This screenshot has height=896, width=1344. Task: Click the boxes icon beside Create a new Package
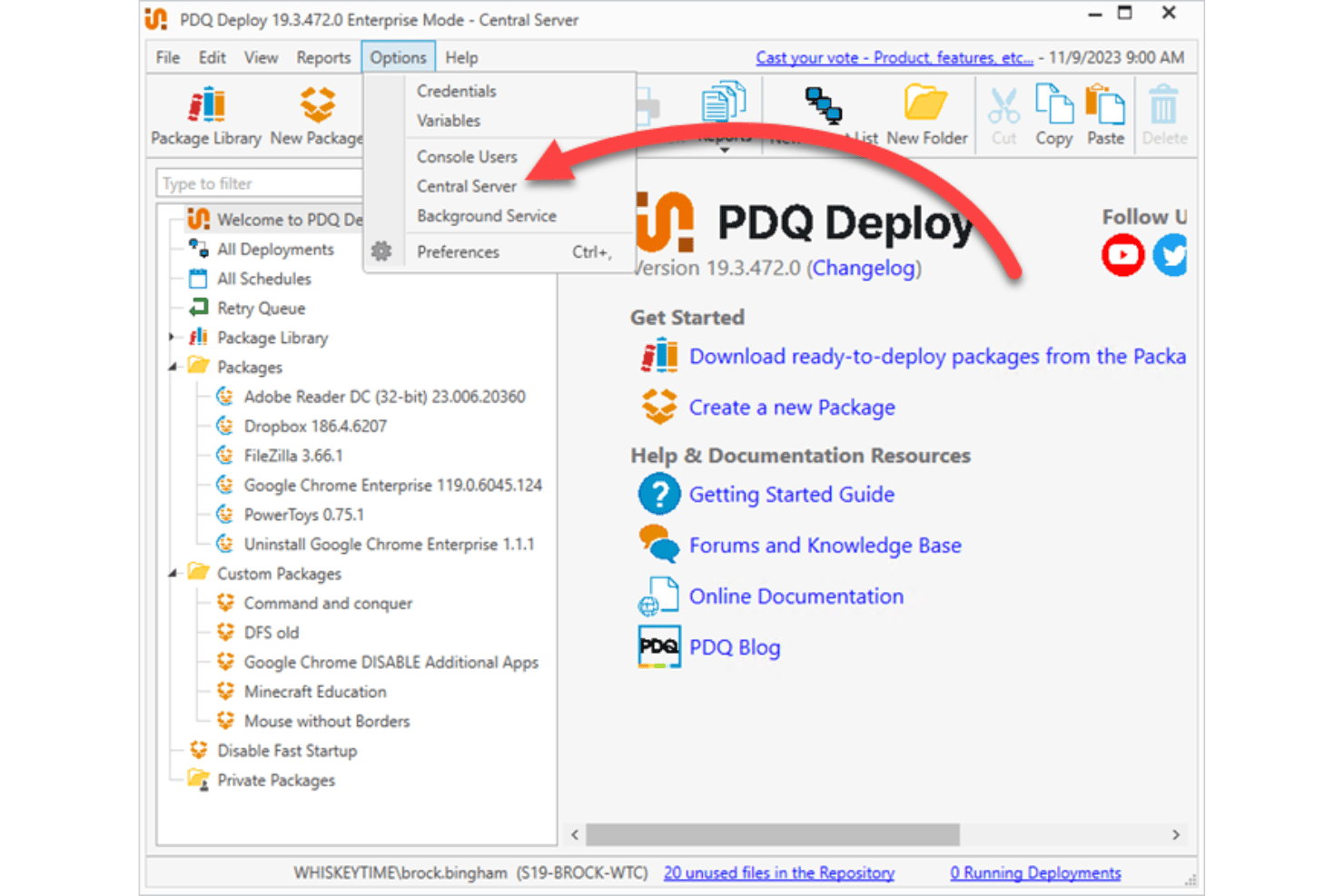pyautogui.click(x=659, y=407)
